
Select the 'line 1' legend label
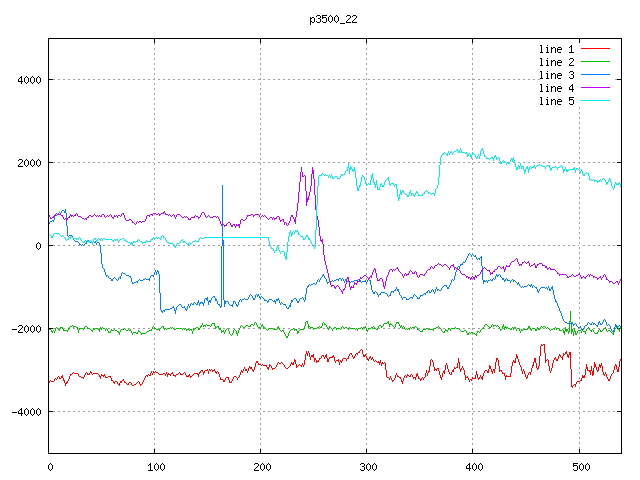pos(556,49)
